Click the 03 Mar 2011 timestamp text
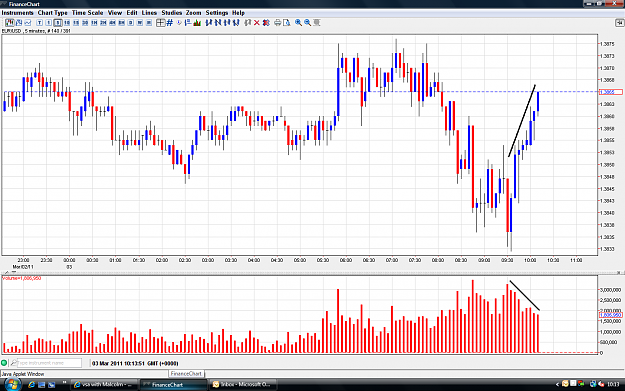 (x=135, y=363)
